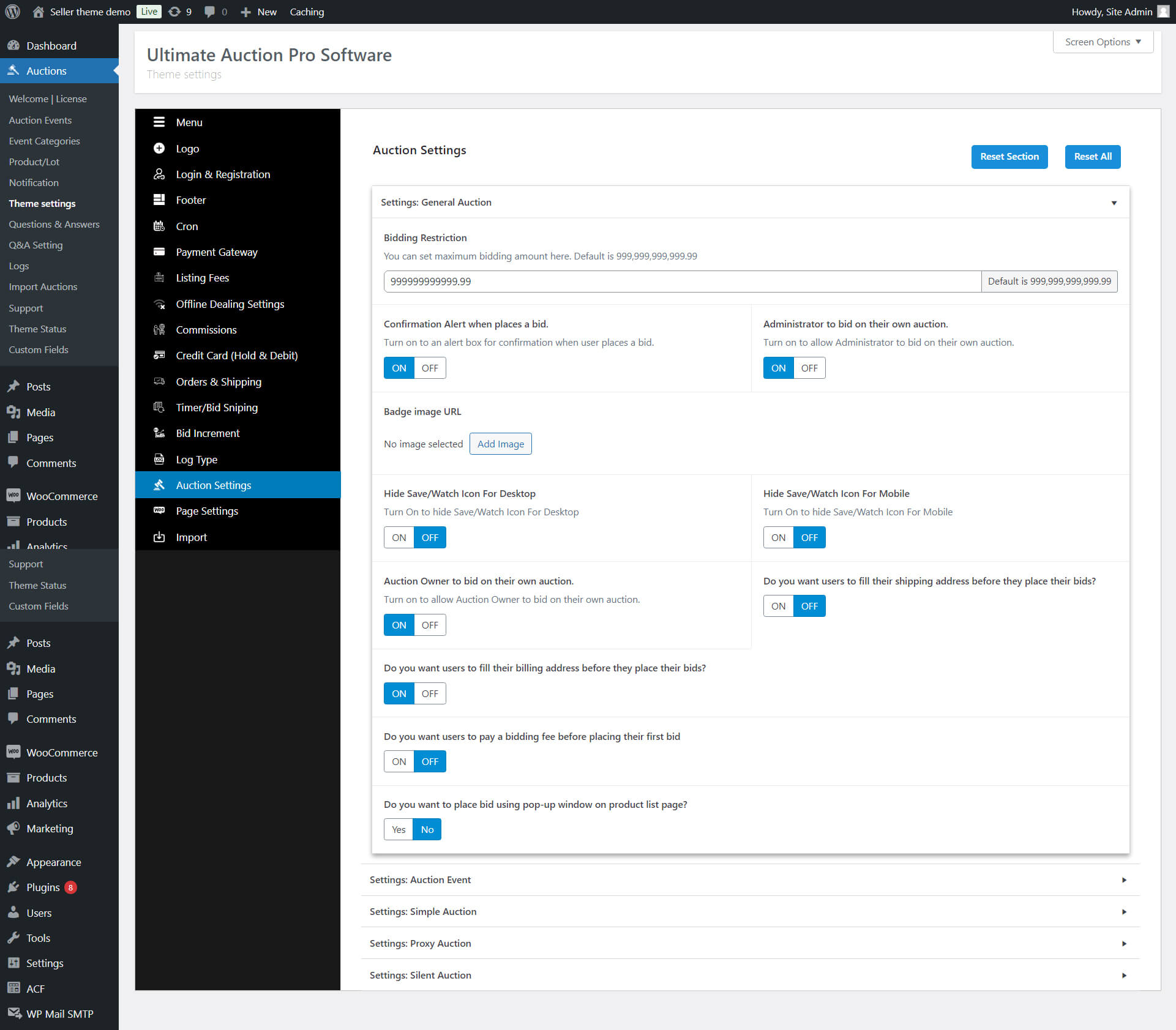The width and height of the screenshot is (1176, 1030).
Task: Expand the Settings: Simple Auction section
Action: [x=751, y=911]
